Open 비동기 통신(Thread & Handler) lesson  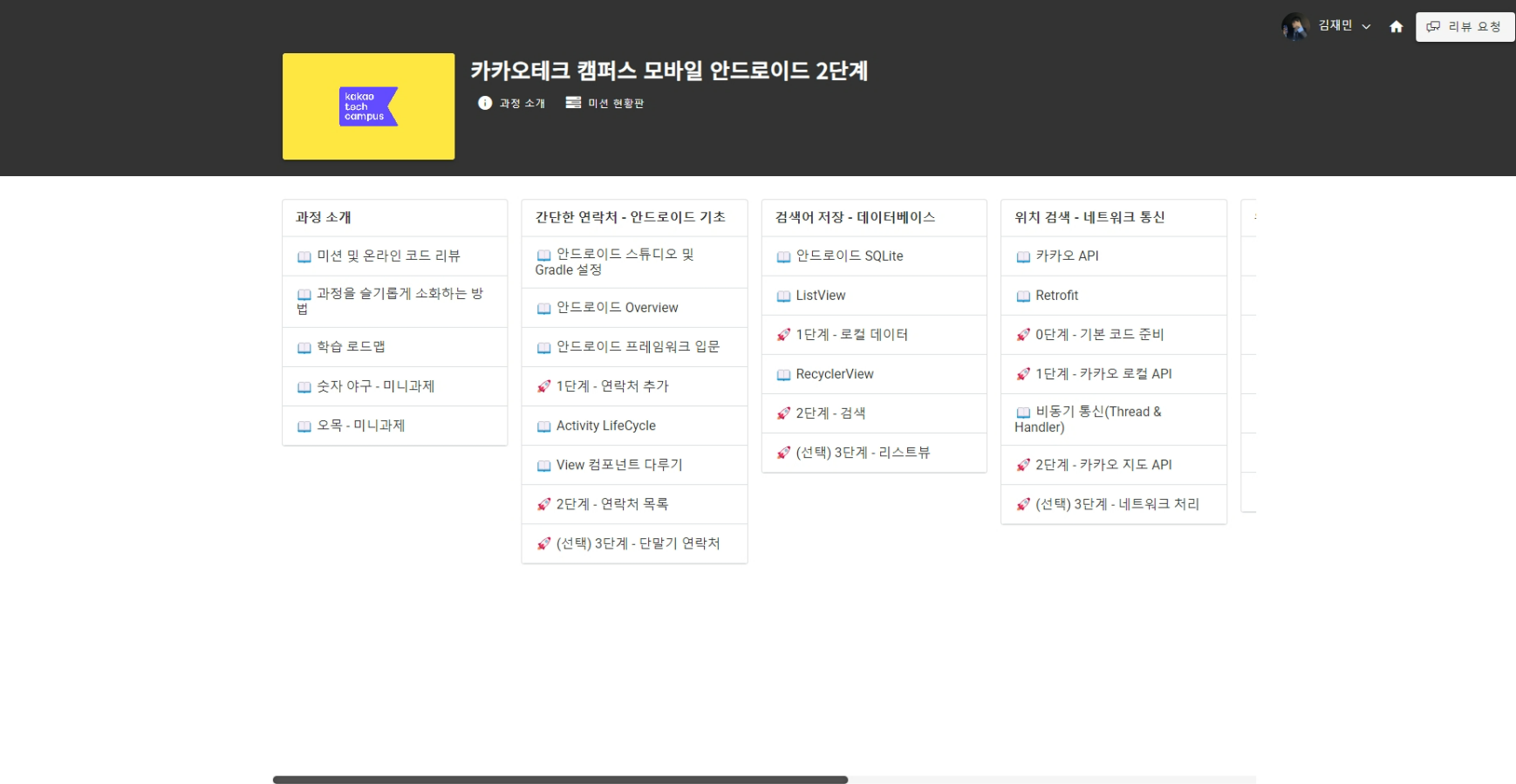point(1114,419)
